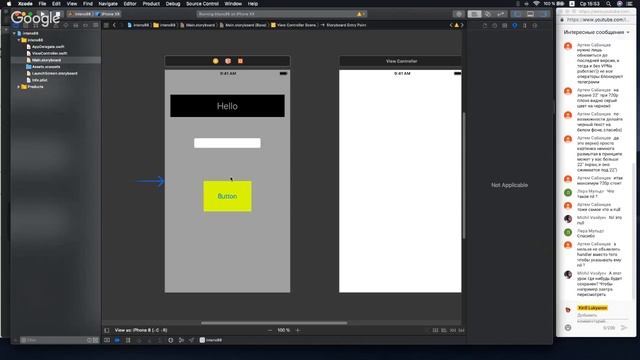
Task: Select the yellow Button on canvas
Action: click(x=227, y=196)
